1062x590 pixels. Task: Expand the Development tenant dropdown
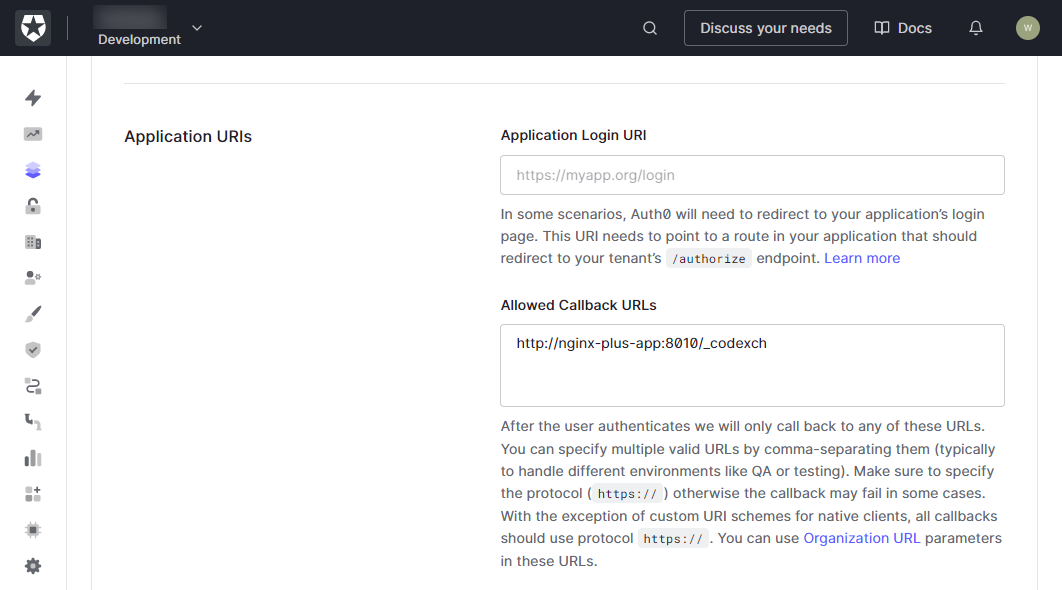(x=196, y=28)
